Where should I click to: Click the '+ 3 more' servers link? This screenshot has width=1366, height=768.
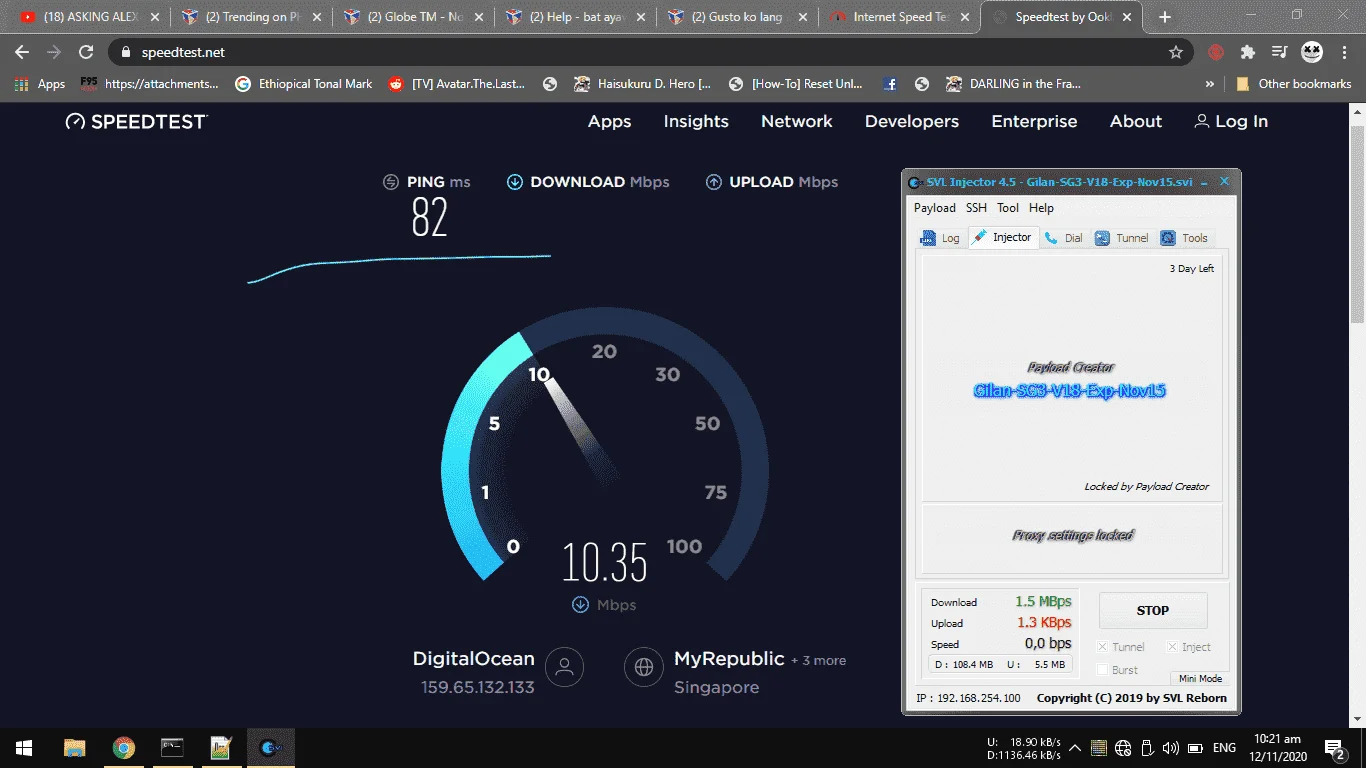pyautogui.click(x=819, y=660)
